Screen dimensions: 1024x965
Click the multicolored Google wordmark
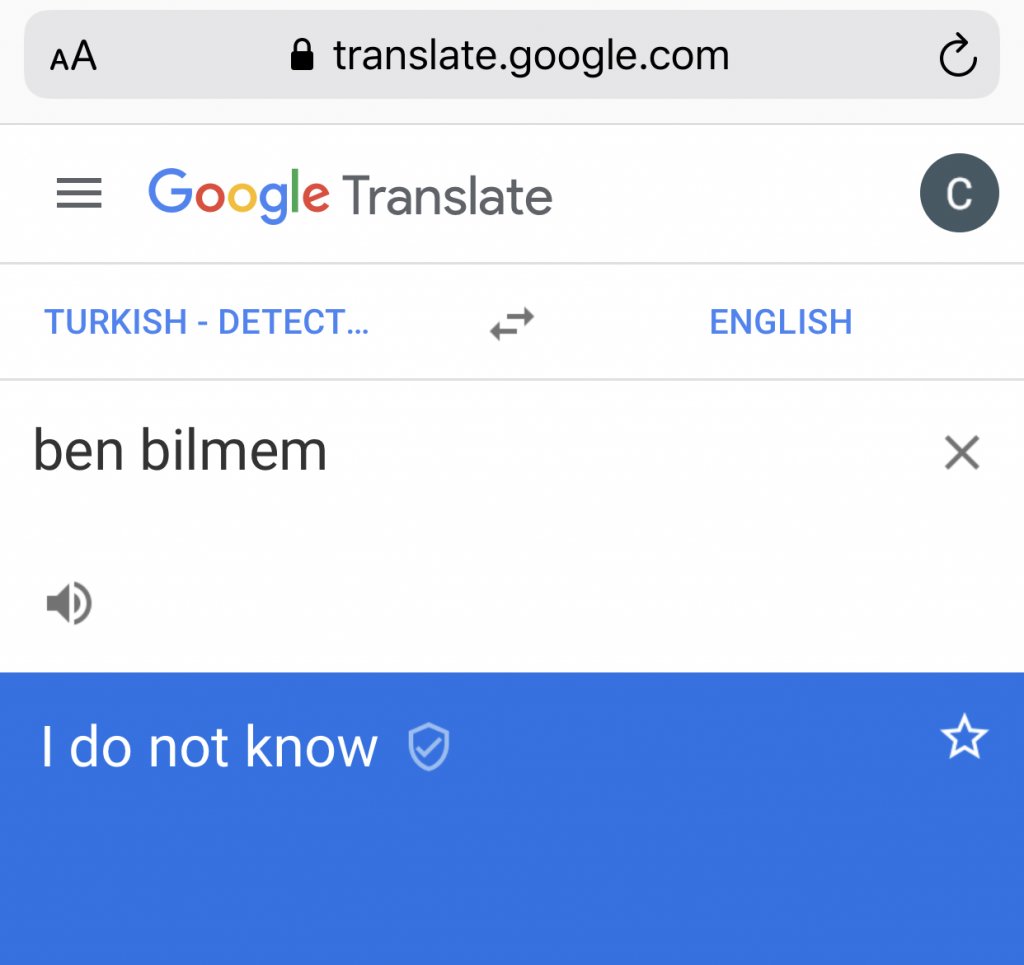click(238, 194)
